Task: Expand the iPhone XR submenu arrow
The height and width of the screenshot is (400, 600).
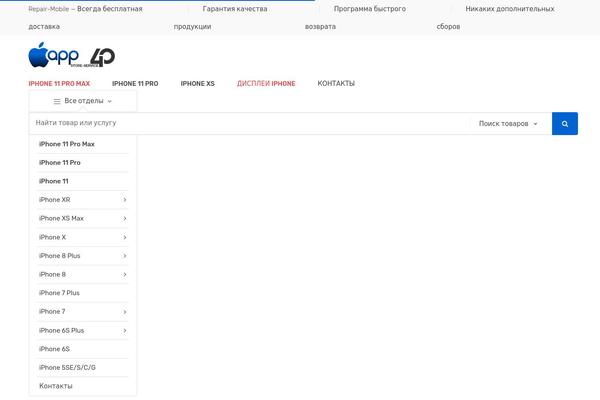Action: (x=125, y=200)
